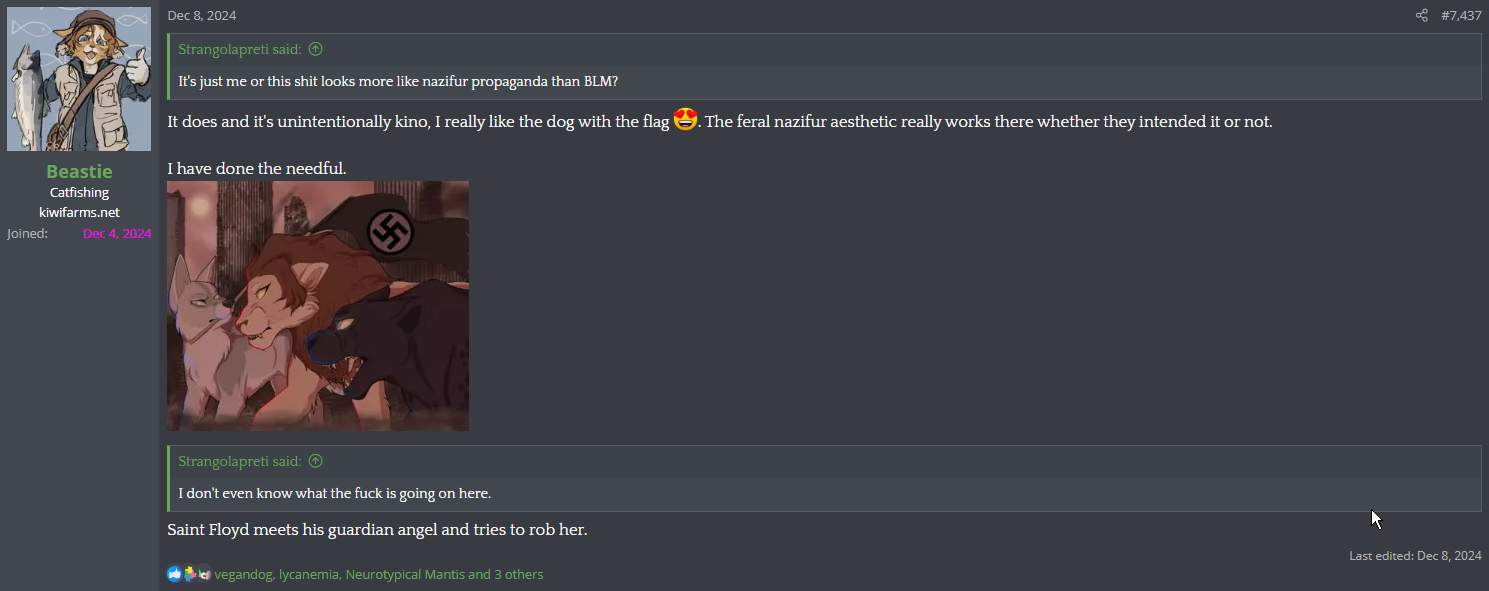The height and width of the screenshot is (591, 1489).
Task: Click vegandog in reactions list
Action: point(243,574)
